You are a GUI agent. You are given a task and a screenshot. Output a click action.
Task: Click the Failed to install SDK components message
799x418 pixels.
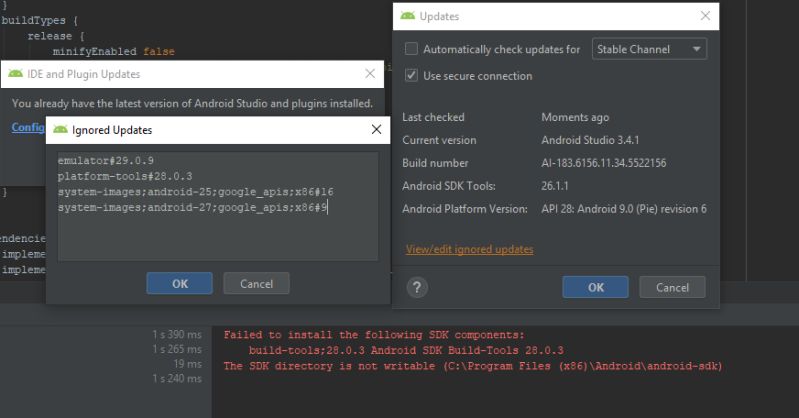click(x=374, y=335)
